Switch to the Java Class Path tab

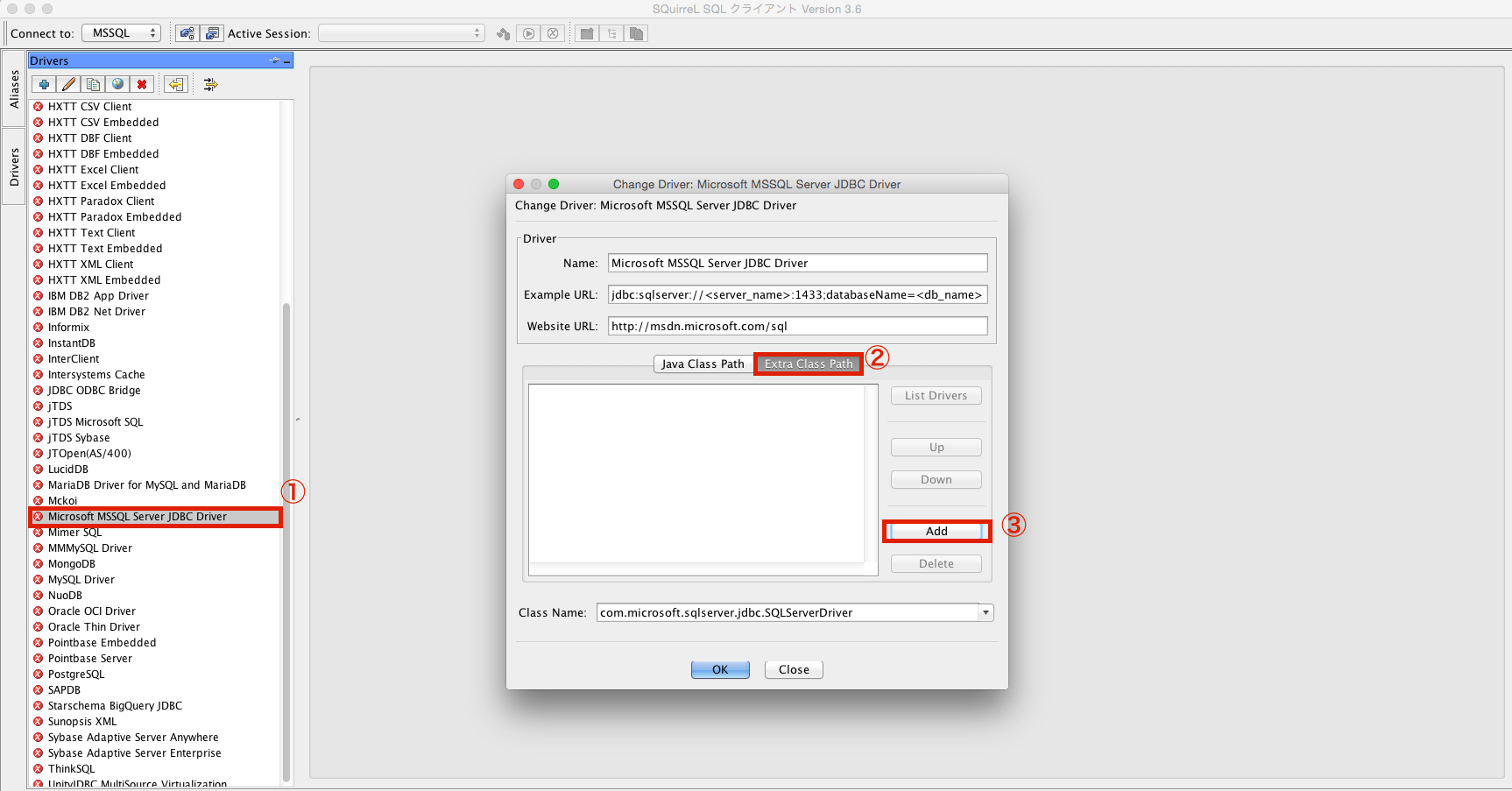tap(703, 364)
